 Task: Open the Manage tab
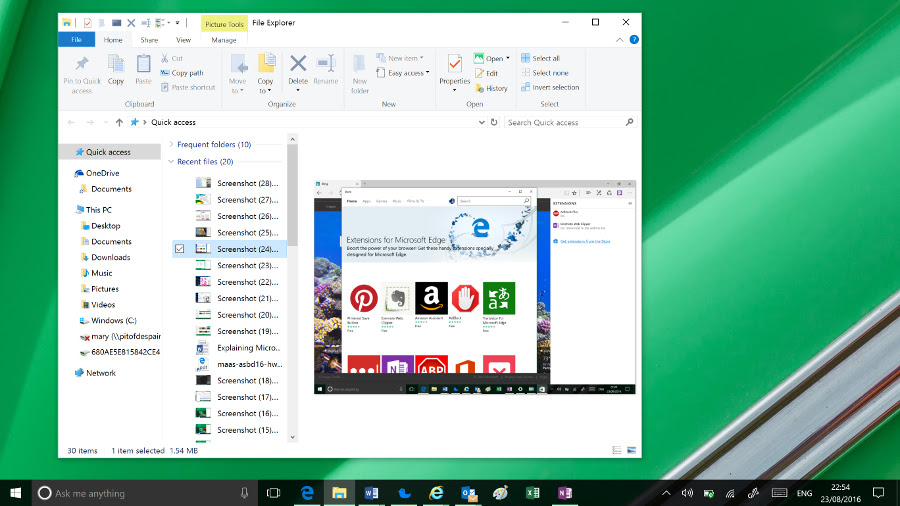pos(224,40)
